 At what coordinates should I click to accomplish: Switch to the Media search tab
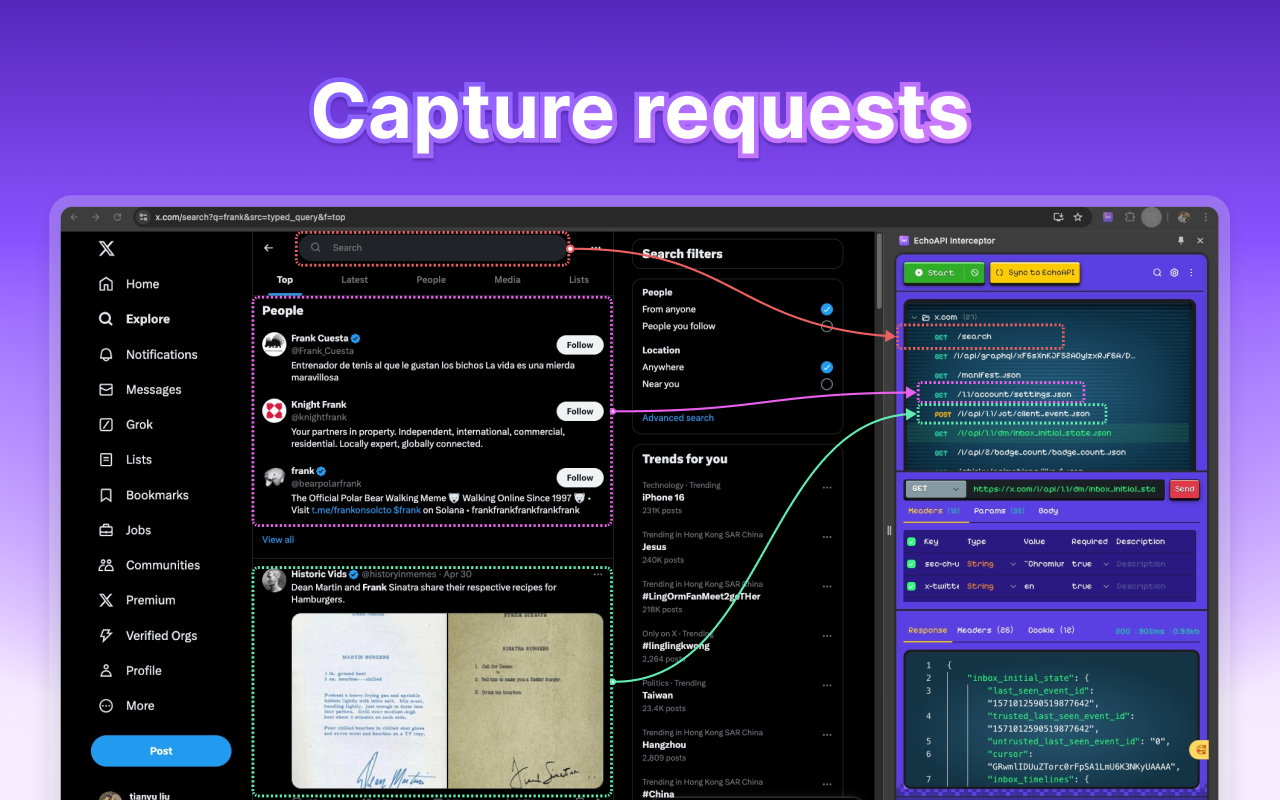[507, 280]
